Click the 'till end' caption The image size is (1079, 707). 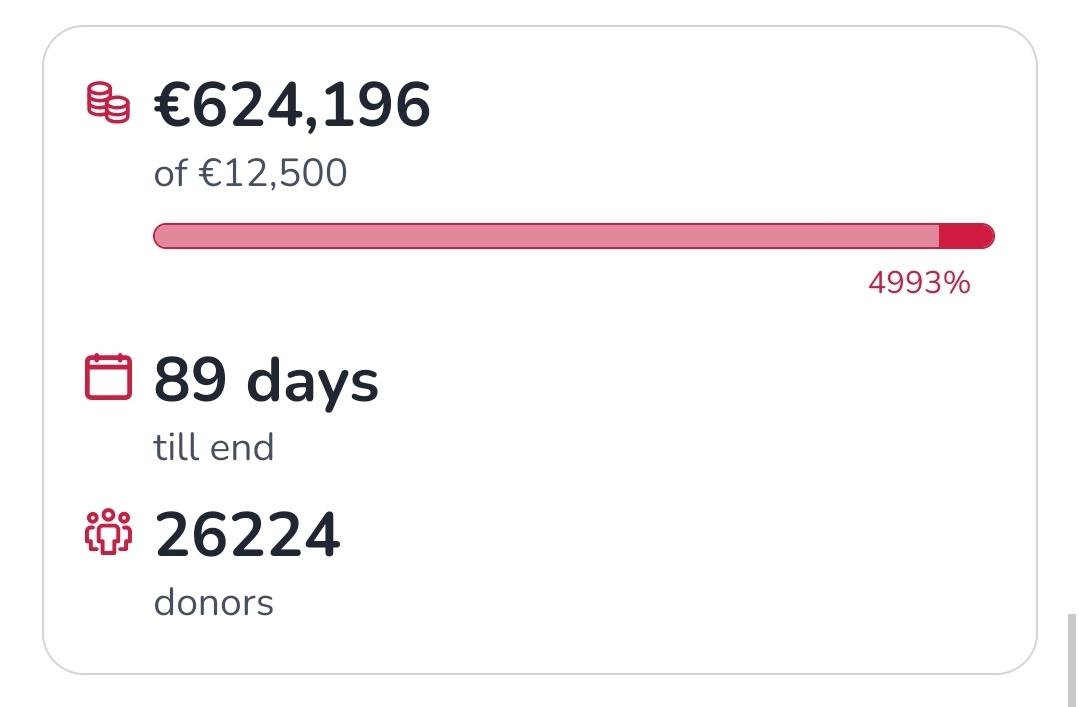(x=214, y=447)
